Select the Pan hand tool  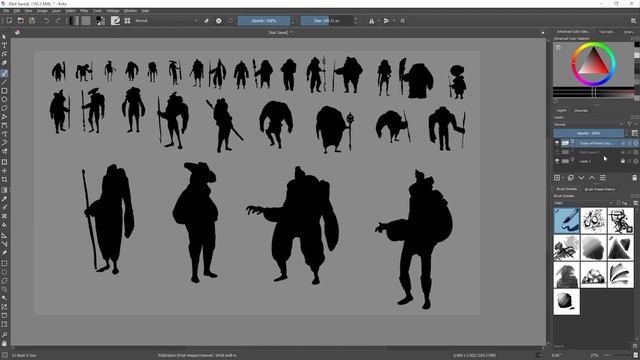point(4,343)
